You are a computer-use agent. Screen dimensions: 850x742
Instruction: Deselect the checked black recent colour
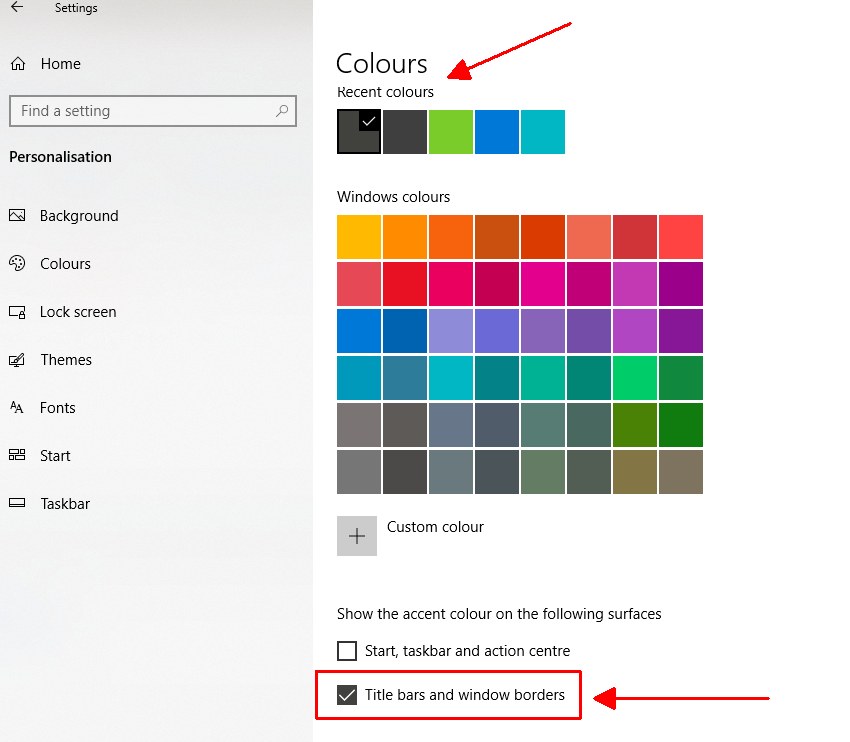coord(358,131)
